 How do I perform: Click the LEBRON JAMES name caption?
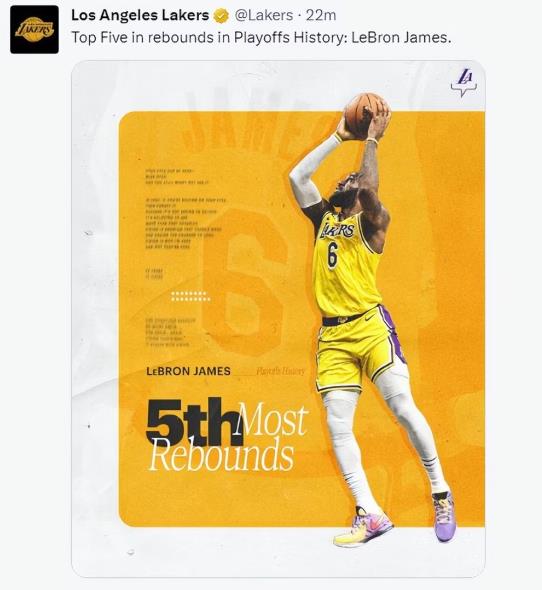tap(188, 371)
